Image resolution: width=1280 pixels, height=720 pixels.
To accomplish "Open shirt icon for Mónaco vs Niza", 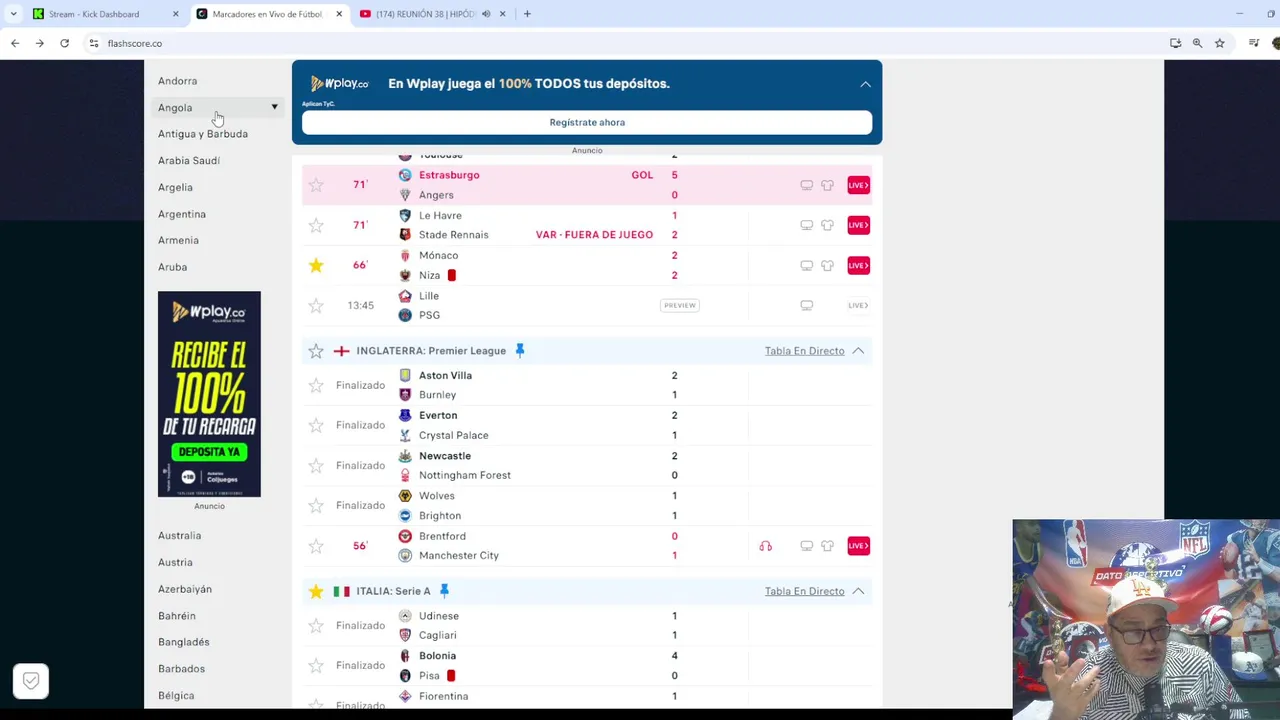I will click(x=827, y=265).
